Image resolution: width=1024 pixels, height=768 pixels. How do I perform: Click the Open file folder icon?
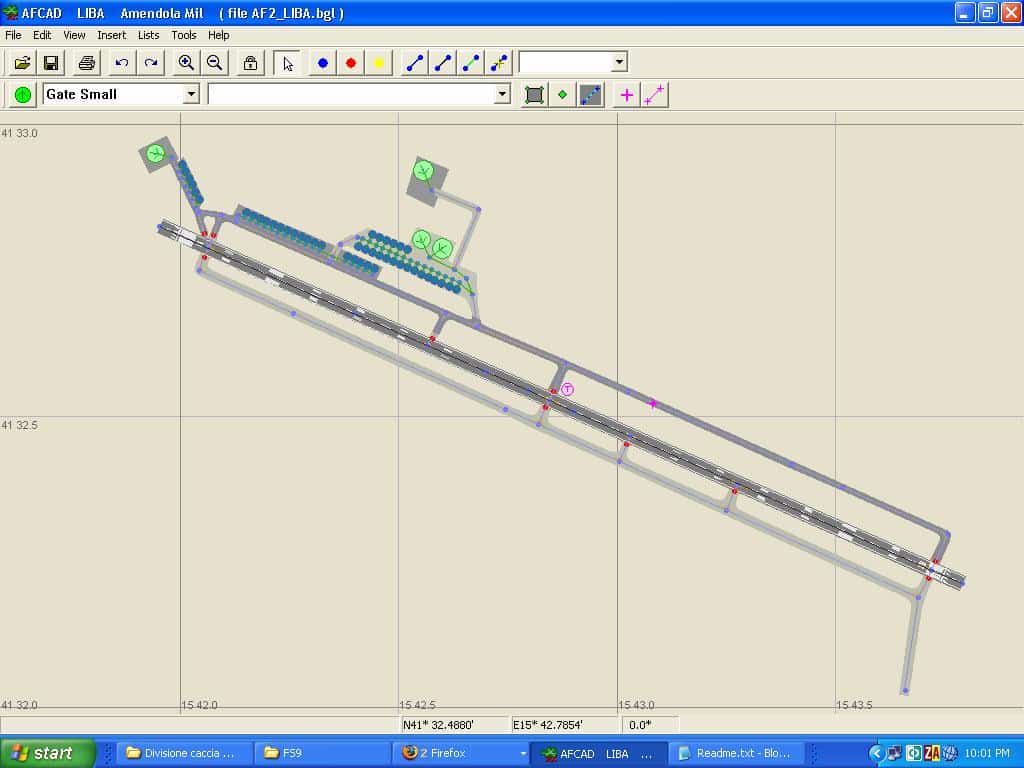tap(22, 63)
